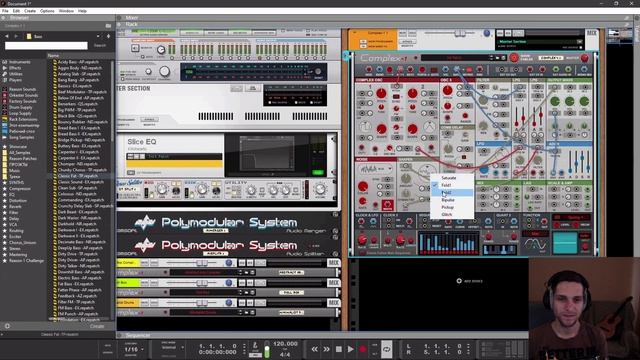Choose Bipolar in the shaper mode menu
The width and height of the screenshot is (640, 360).
coord(452,200)
